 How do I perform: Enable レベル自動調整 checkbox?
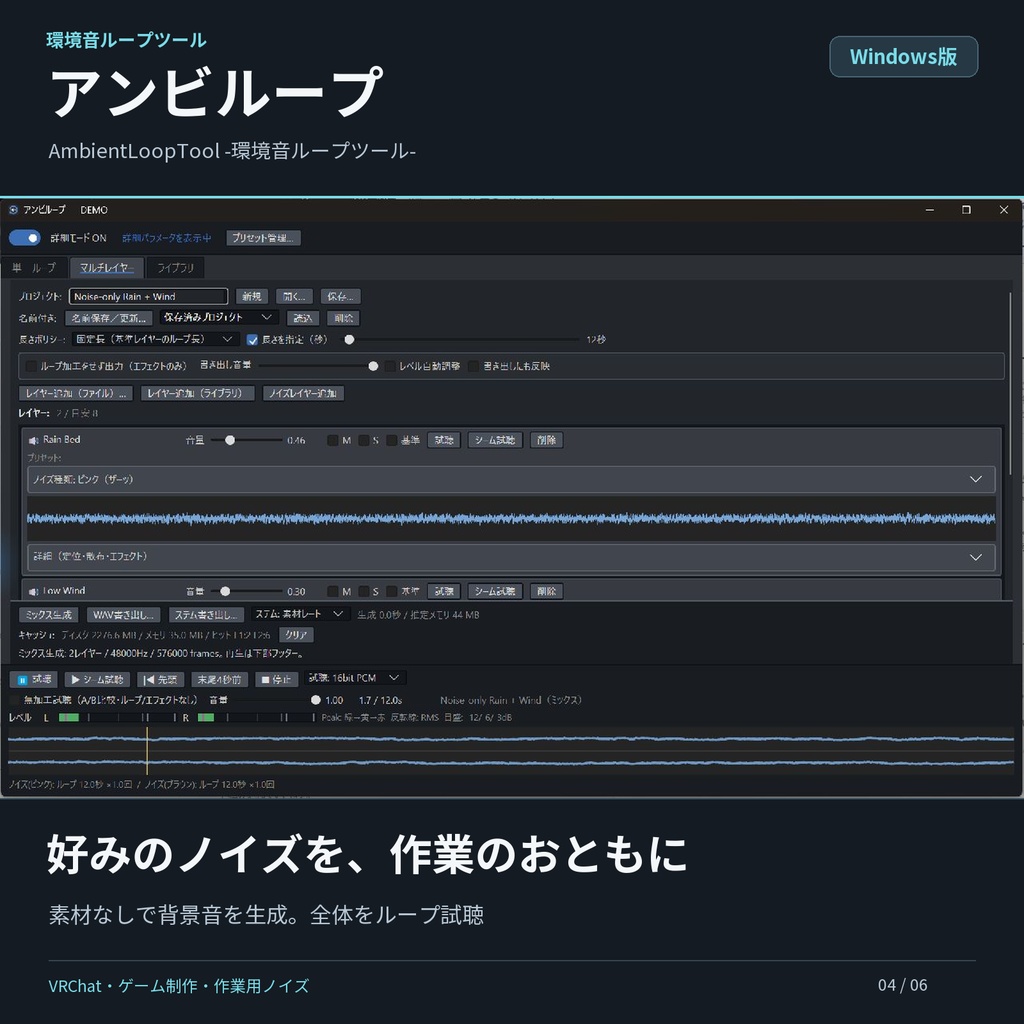(x=390, y=366)
